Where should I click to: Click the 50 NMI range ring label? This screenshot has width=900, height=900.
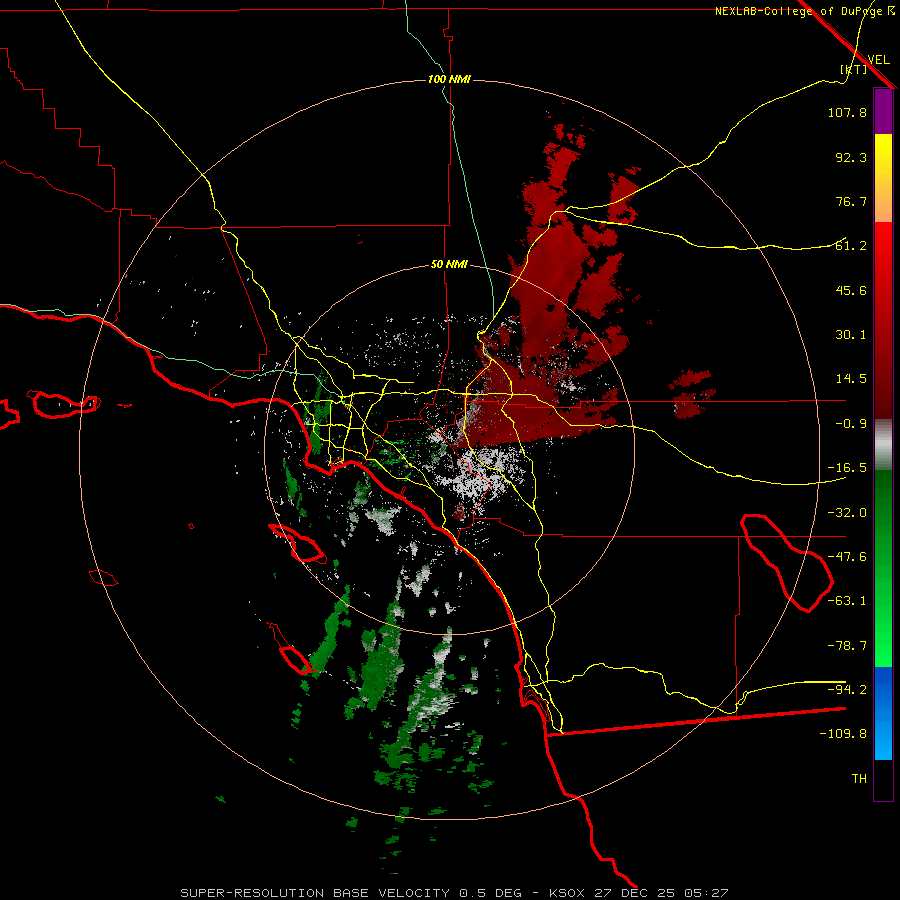click(x=449, y=265)
